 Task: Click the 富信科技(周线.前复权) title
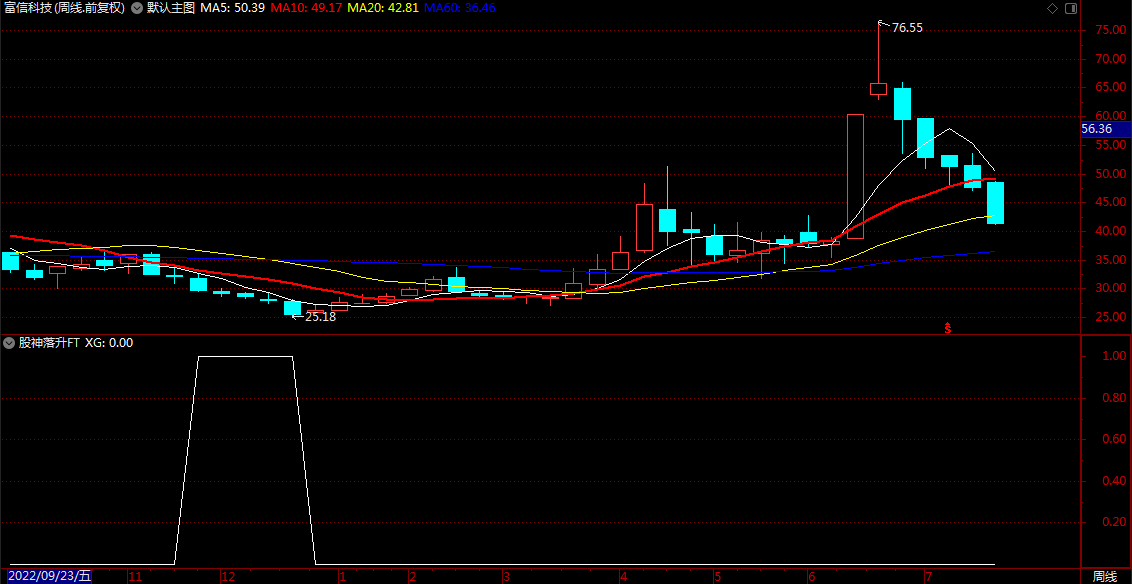coord(64,9)
